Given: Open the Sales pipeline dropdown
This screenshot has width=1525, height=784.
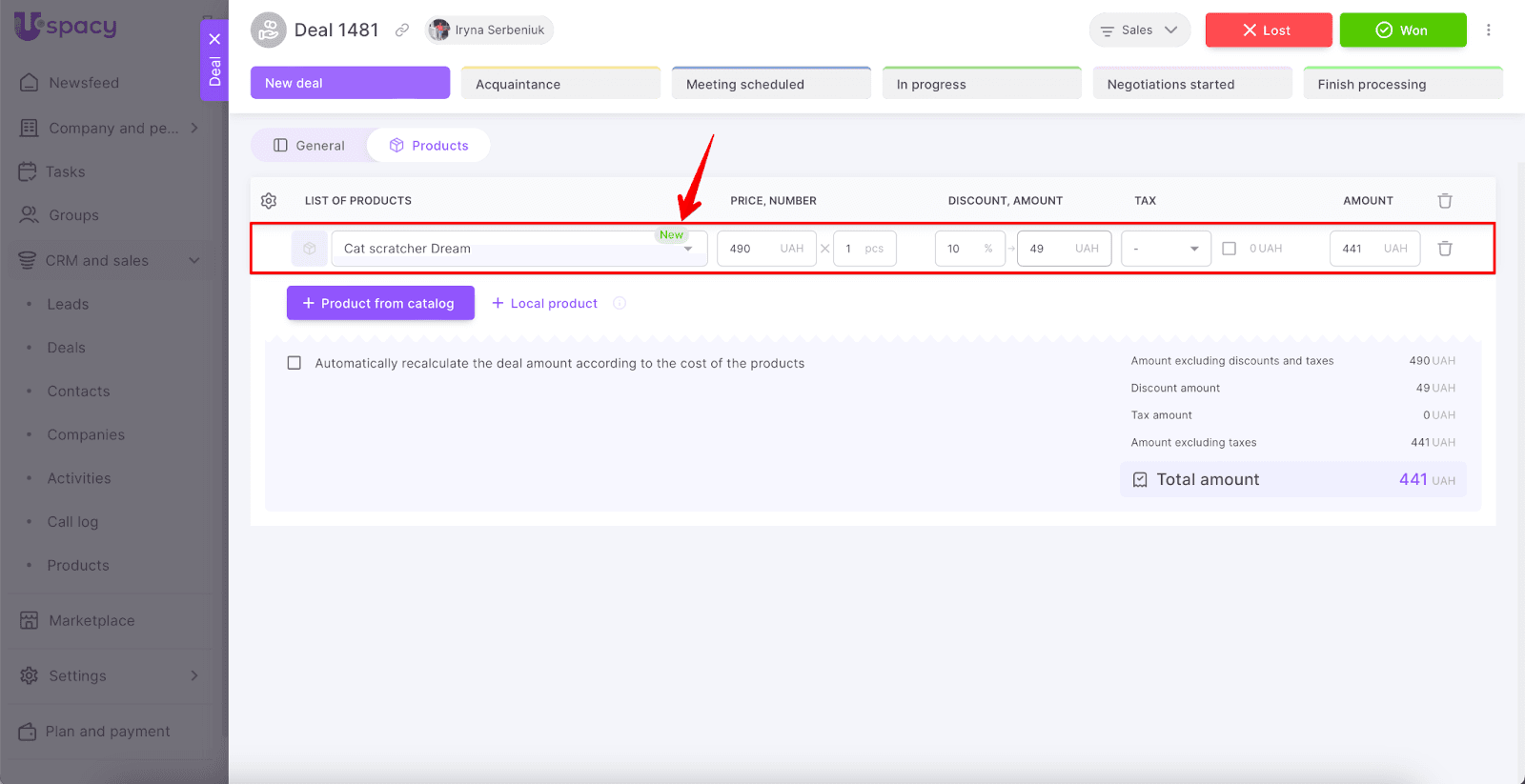Looking at the screenshot, I should [x=1139, y=30].
